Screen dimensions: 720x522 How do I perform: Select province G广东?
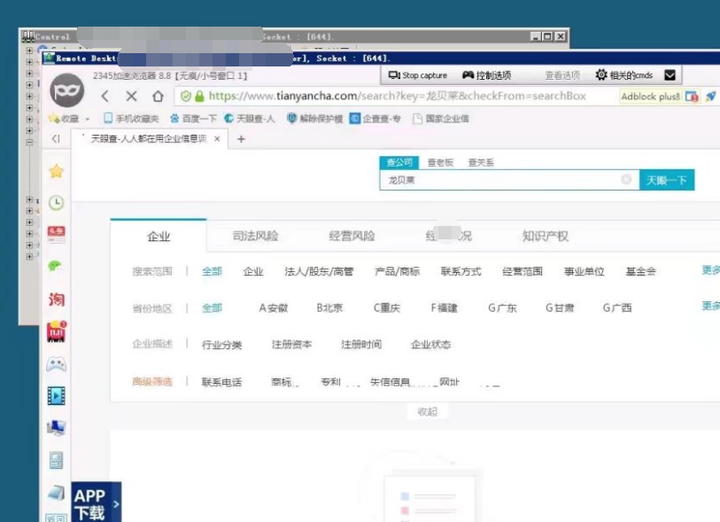tap(502, 308)
